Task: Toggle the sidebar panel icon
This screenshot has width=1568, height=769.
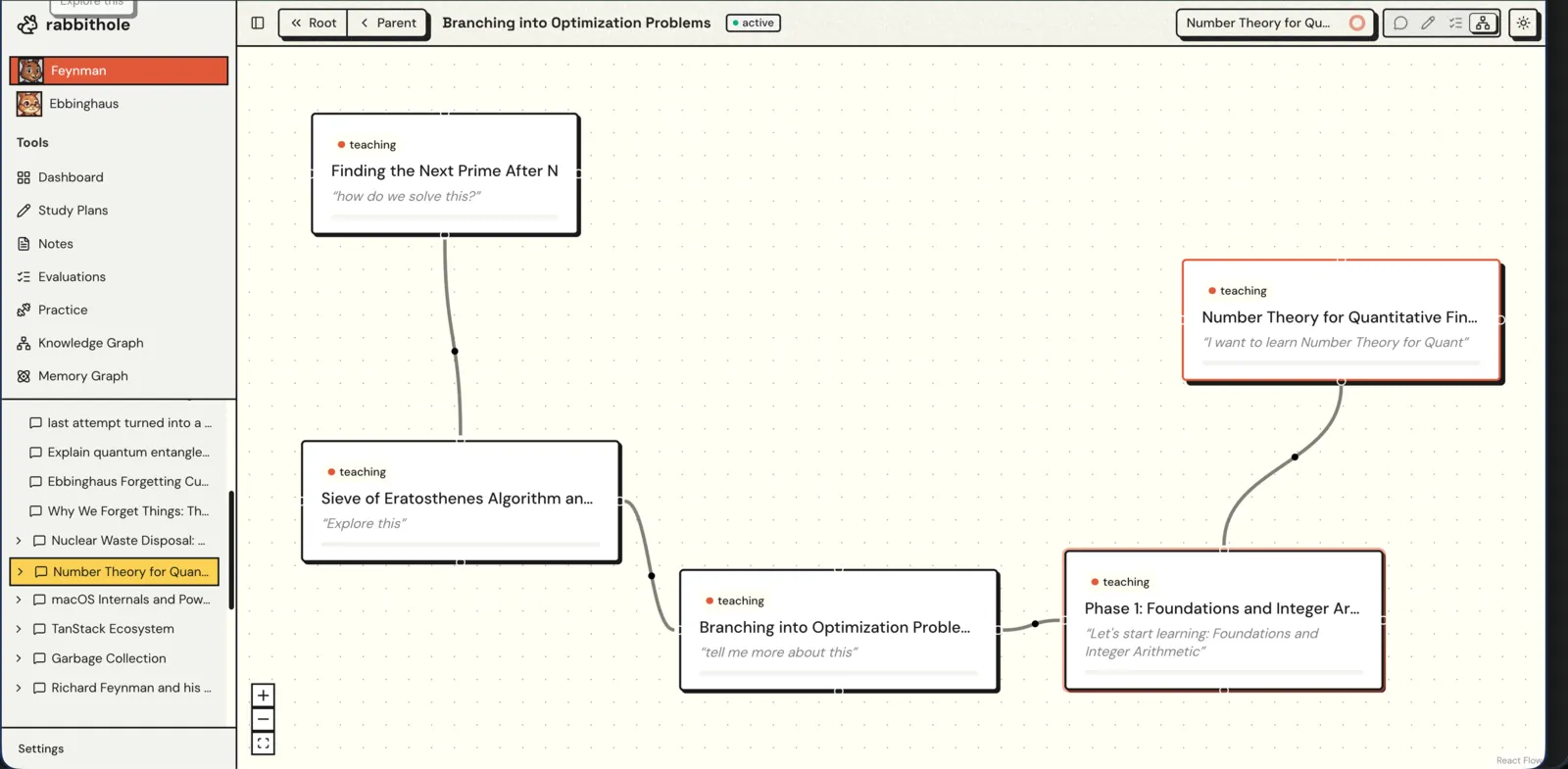Action: click(258, 23)
